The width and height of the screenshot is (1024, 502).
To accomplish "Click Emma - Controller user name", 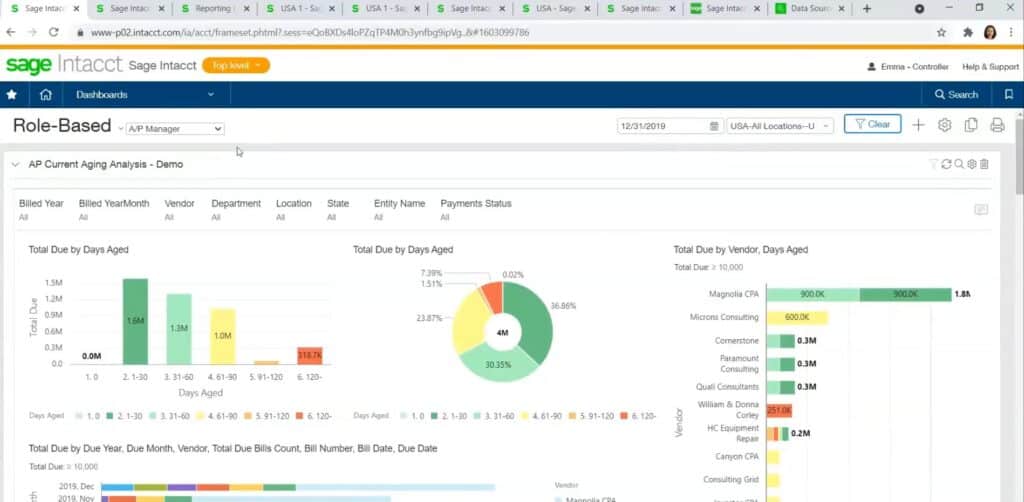I will 914,67.
